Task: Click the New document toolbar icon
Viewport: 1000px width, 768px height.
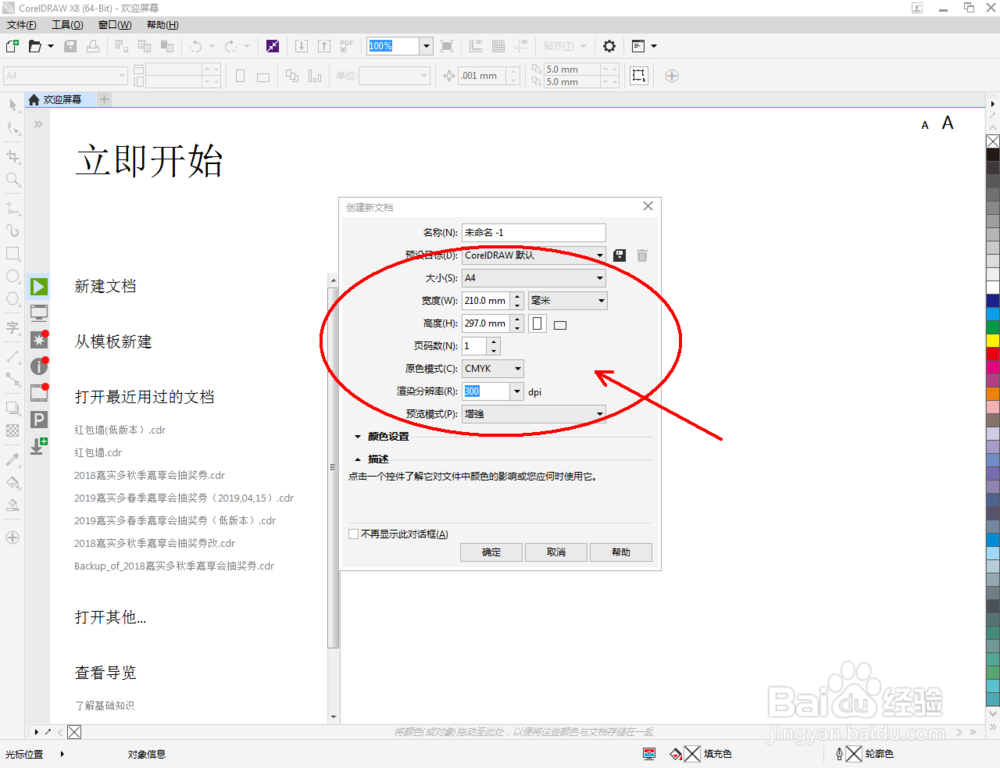Action: pos(12,46)
